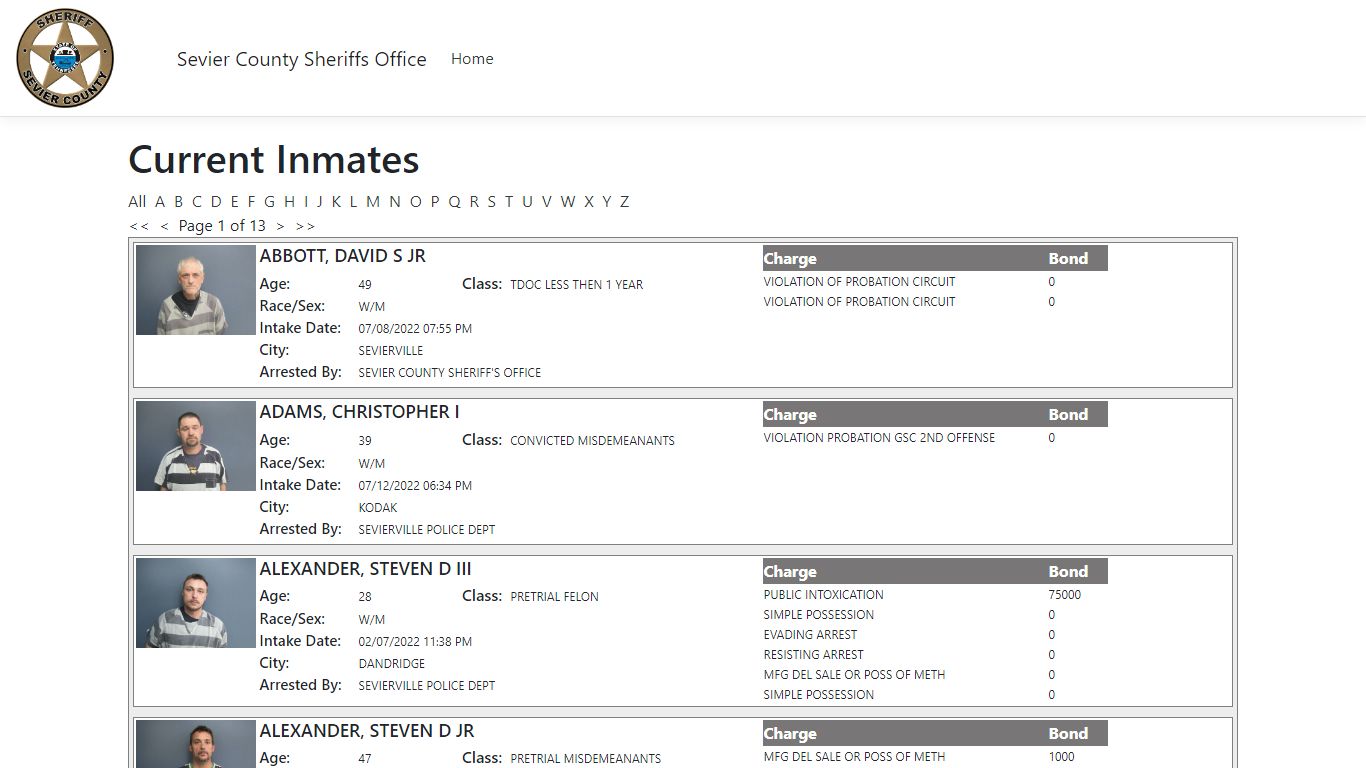
Task: Filter inmates by letter V
Action: pos(547,201)
